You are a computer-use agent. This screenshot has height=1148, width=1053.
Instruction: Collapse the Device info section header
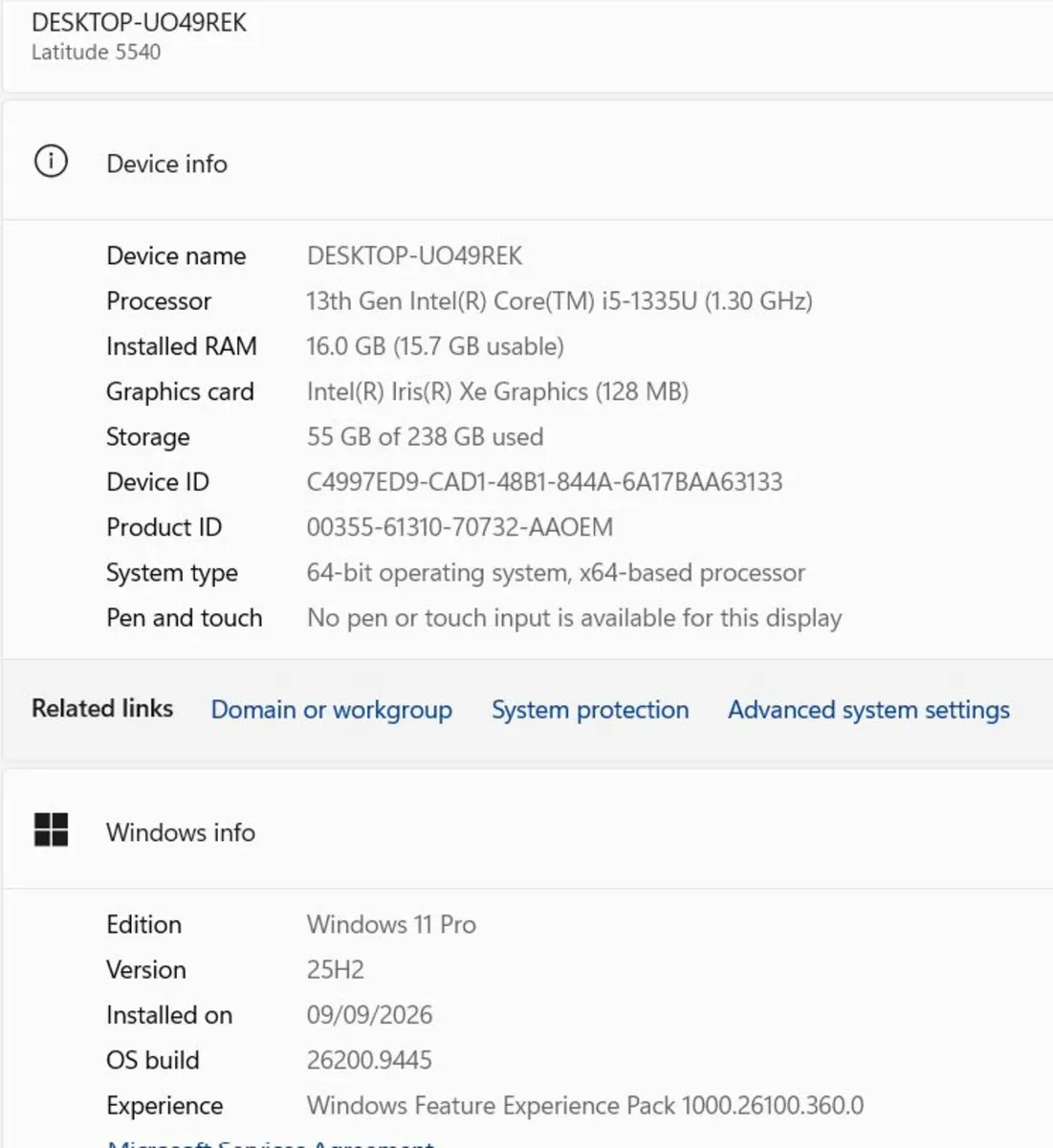pos(527,161)
